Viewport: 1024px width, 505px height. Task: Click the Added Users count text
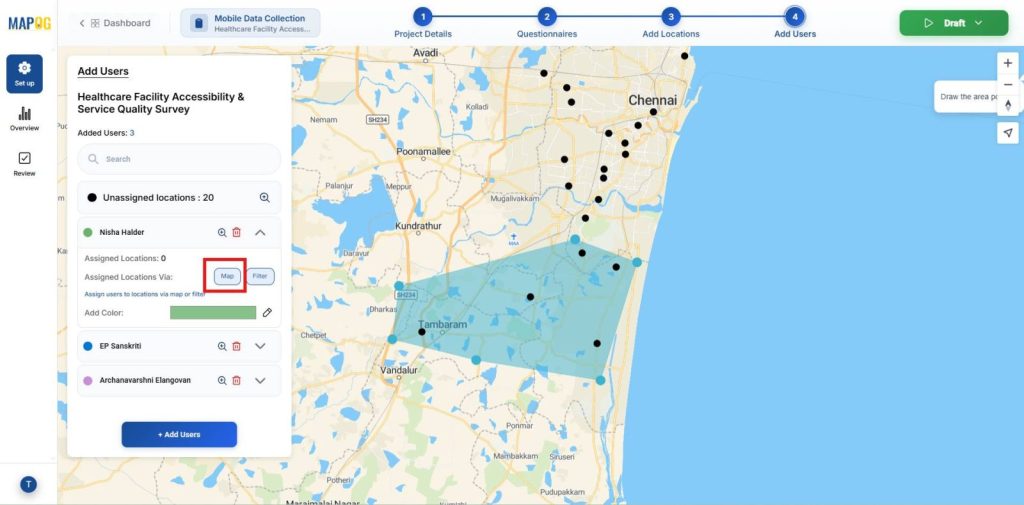coord(106,133)
